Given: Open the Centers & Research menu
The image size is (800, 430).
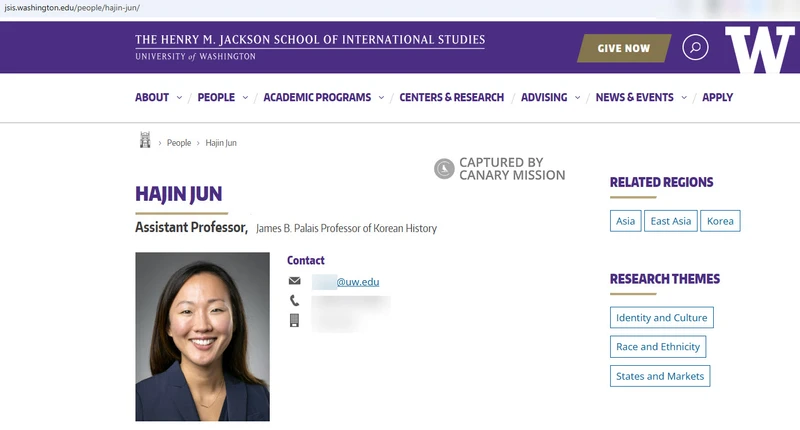Looking at the screenshot, I should point(451,98).
